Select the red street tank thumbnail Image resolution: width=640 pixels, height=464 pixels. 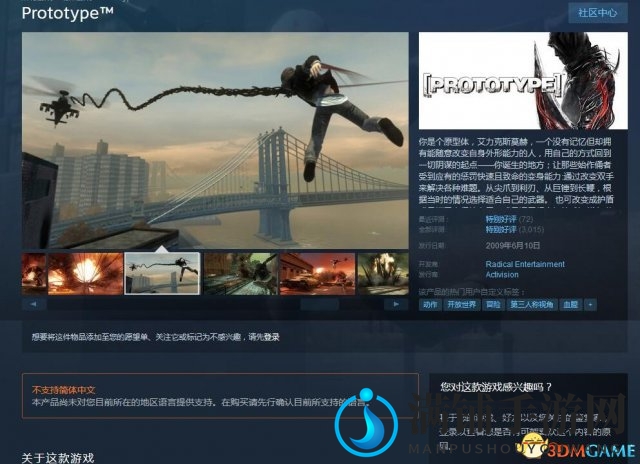[x=317, y=273]
